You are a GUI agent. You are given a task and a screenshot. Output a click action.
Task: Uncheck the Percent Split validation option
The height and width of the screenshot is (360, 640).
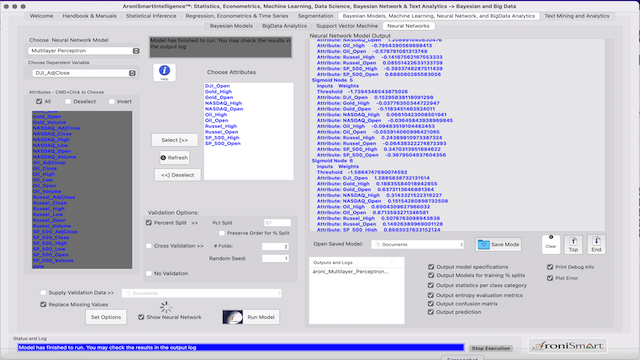click(x=149, y=223)
